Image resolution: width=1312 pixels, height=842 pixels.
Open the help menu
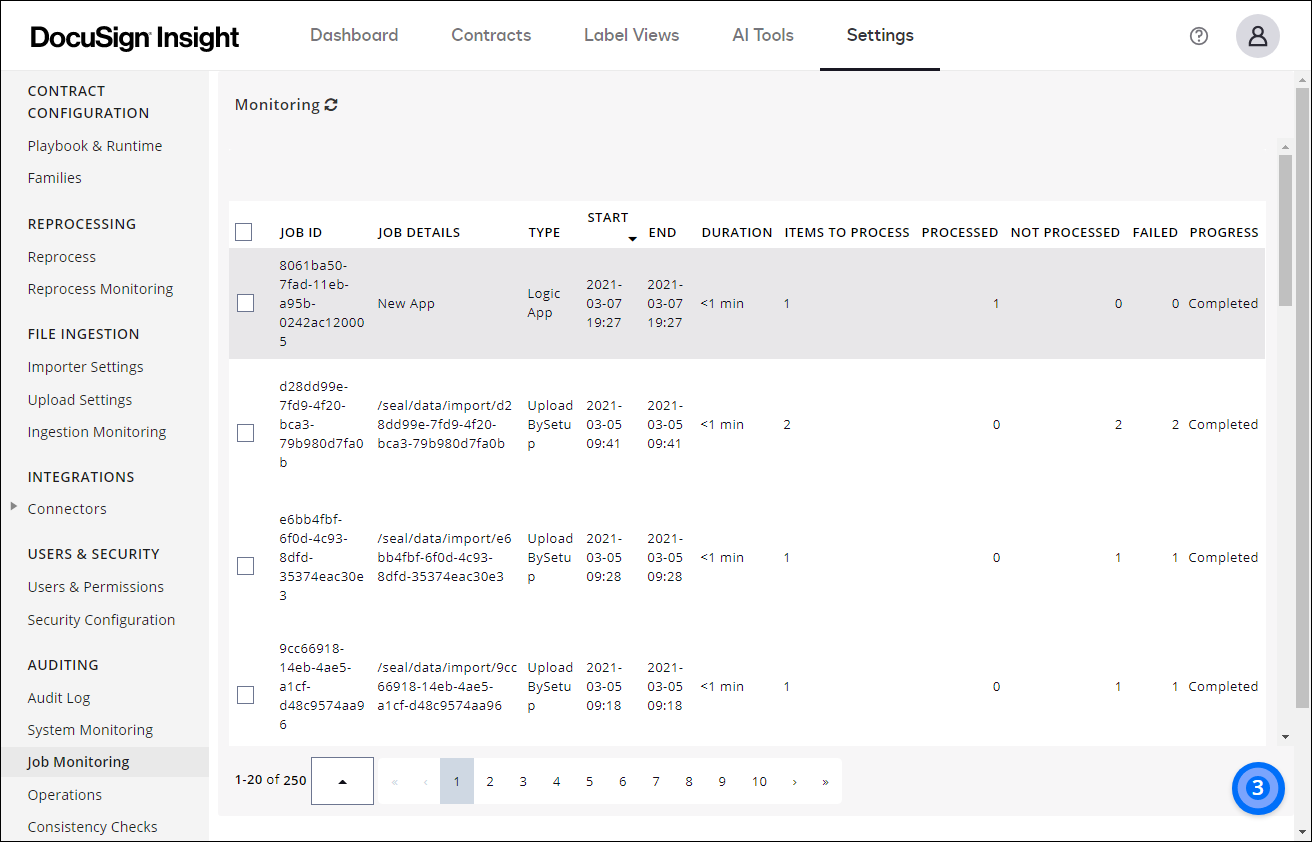click(x=1198, y=36)
